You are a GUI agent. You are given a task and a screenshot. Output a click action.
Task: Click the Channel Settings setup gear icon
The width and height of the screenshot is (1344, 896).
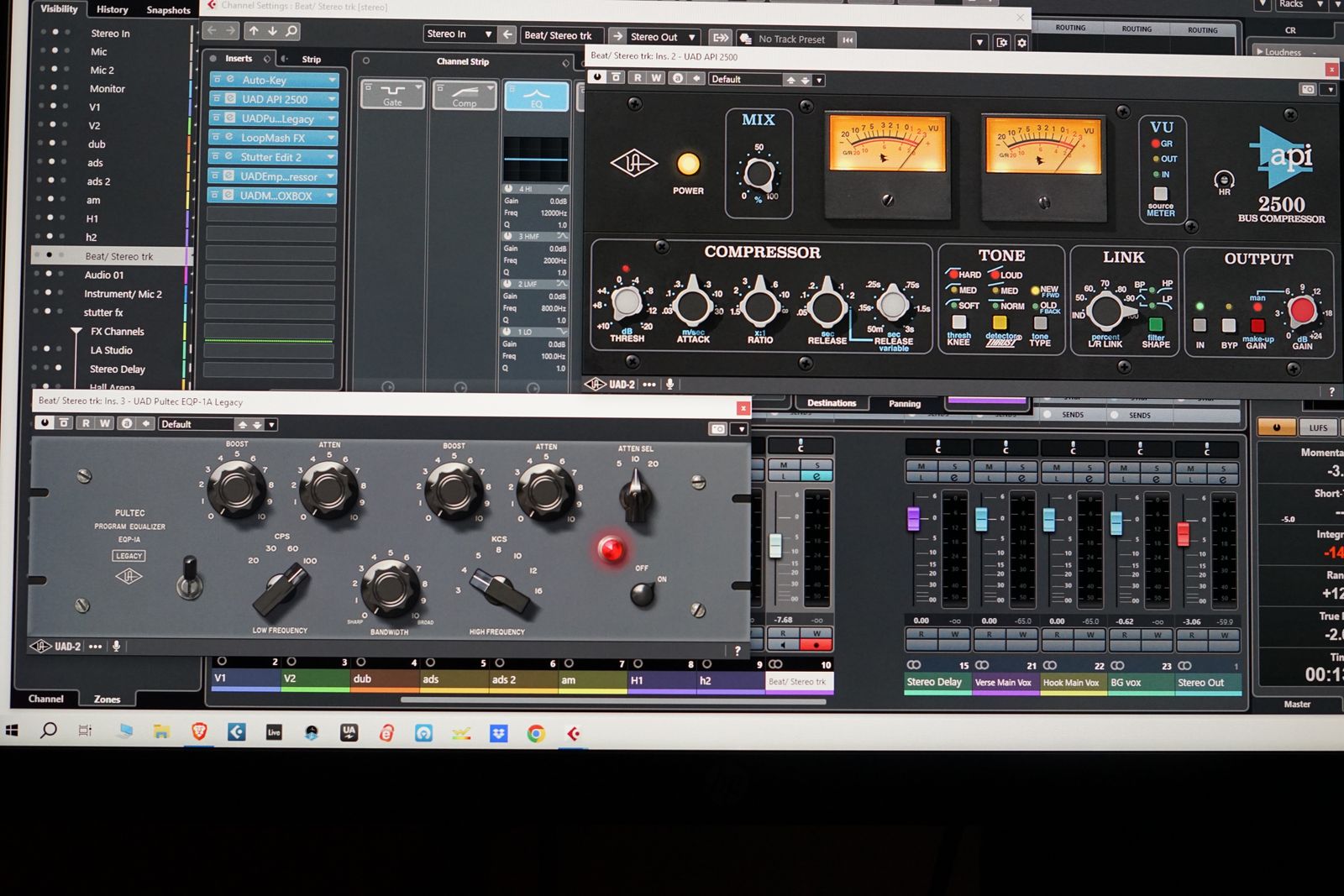[x=1021, y=42]
